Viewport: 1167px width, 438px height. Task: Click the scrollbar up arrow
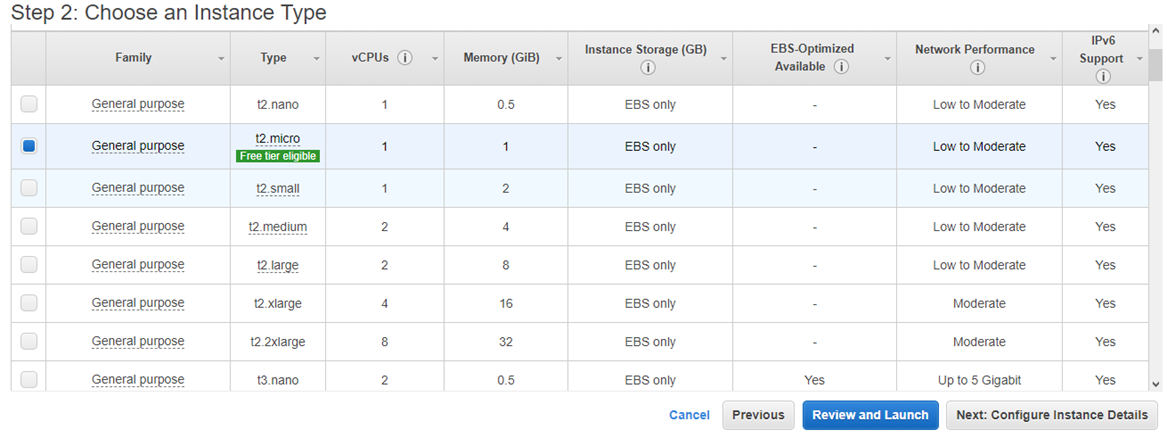(1155, 31)
